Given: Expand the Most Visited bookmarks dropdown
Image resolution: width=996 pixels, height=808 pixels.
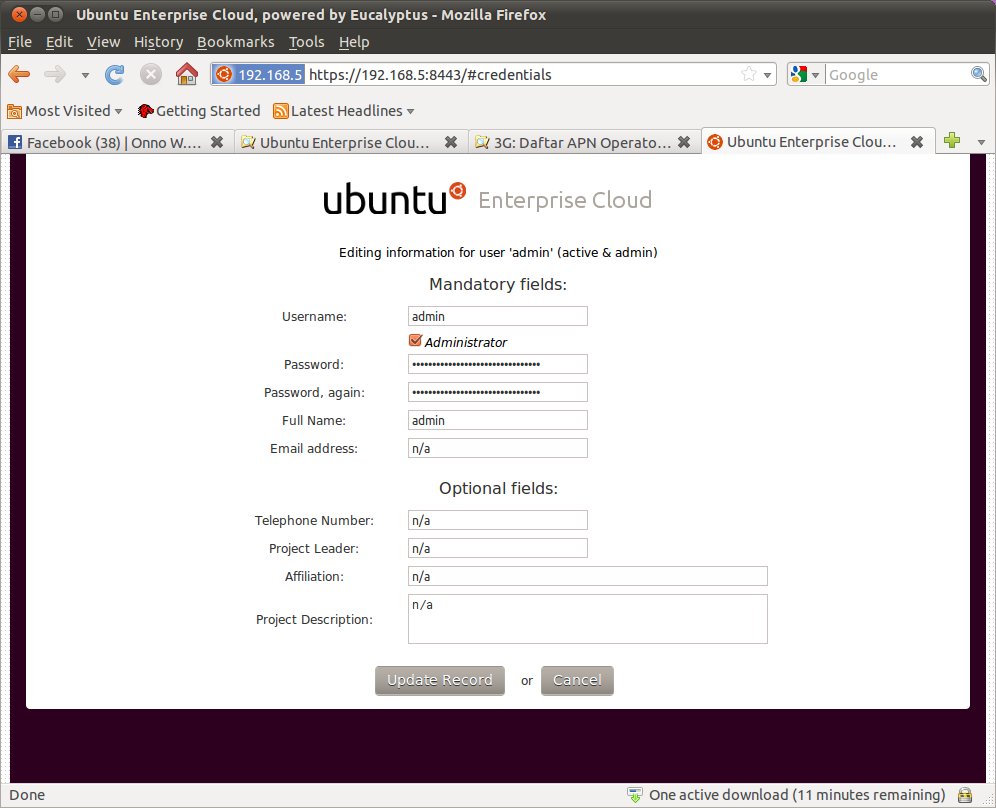Looking at the screenshot, I should coord(65,111).
